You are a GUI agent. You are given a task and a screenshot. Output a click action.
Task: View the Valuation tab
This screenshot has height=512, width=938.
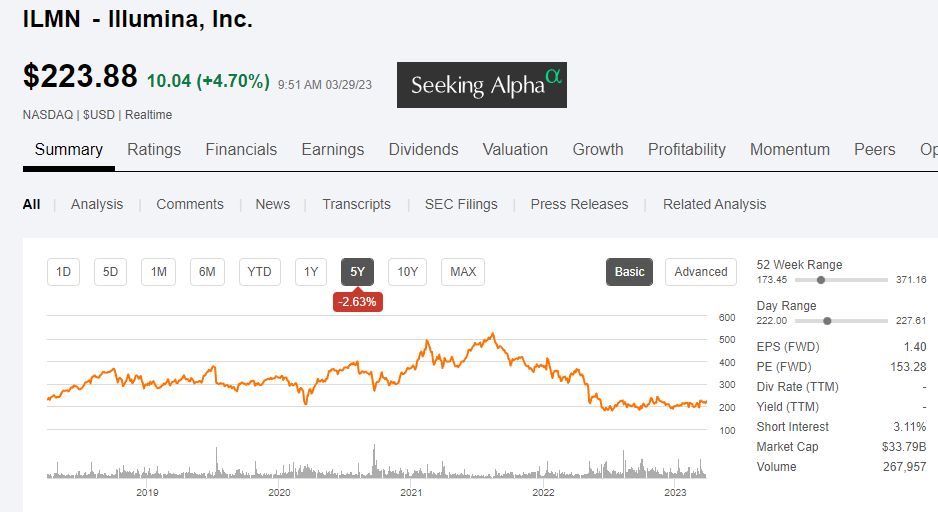click(515, 149)
